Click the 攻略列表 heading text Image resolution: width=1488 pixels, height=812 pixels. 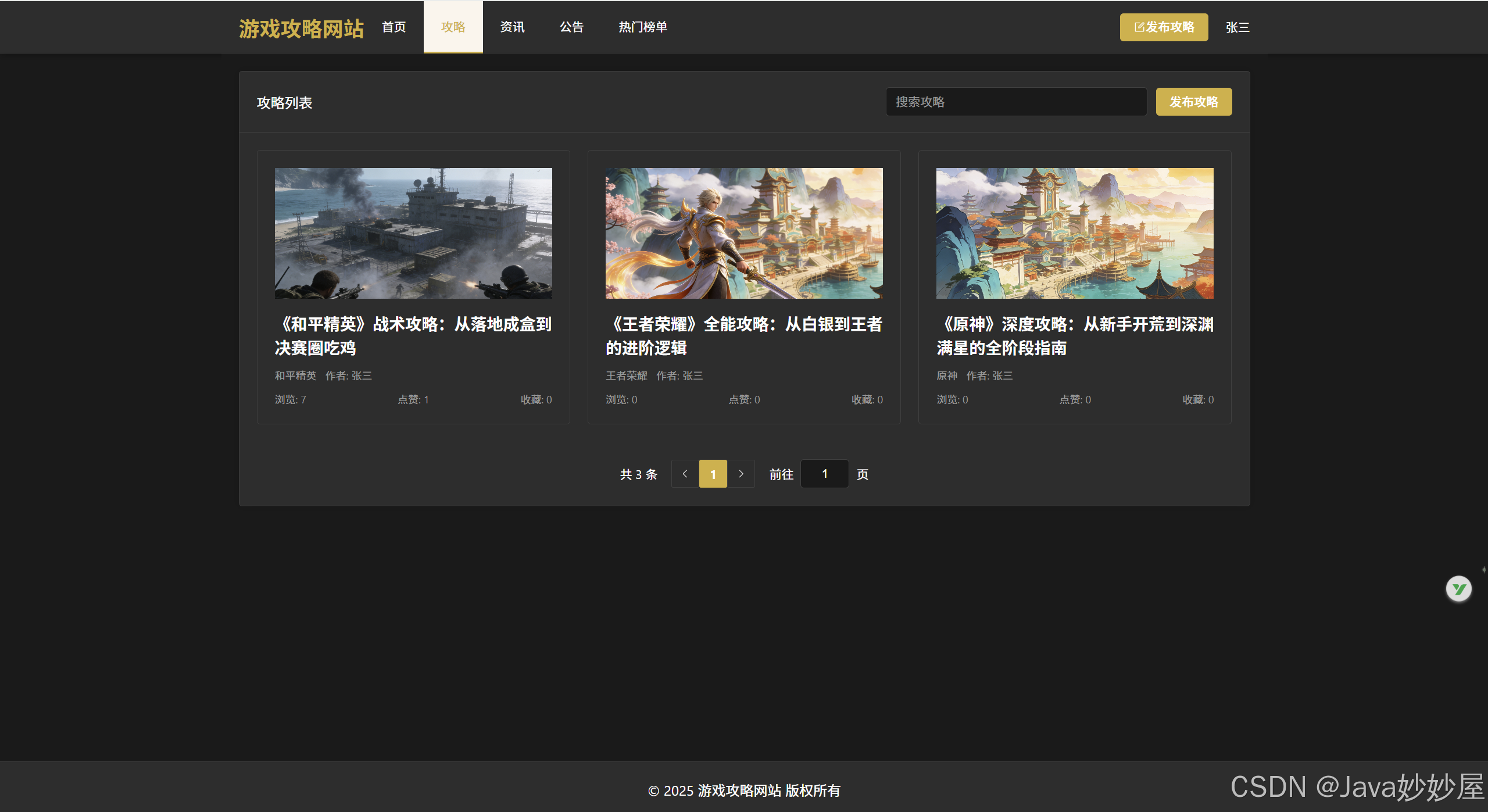tap(285, 103)
